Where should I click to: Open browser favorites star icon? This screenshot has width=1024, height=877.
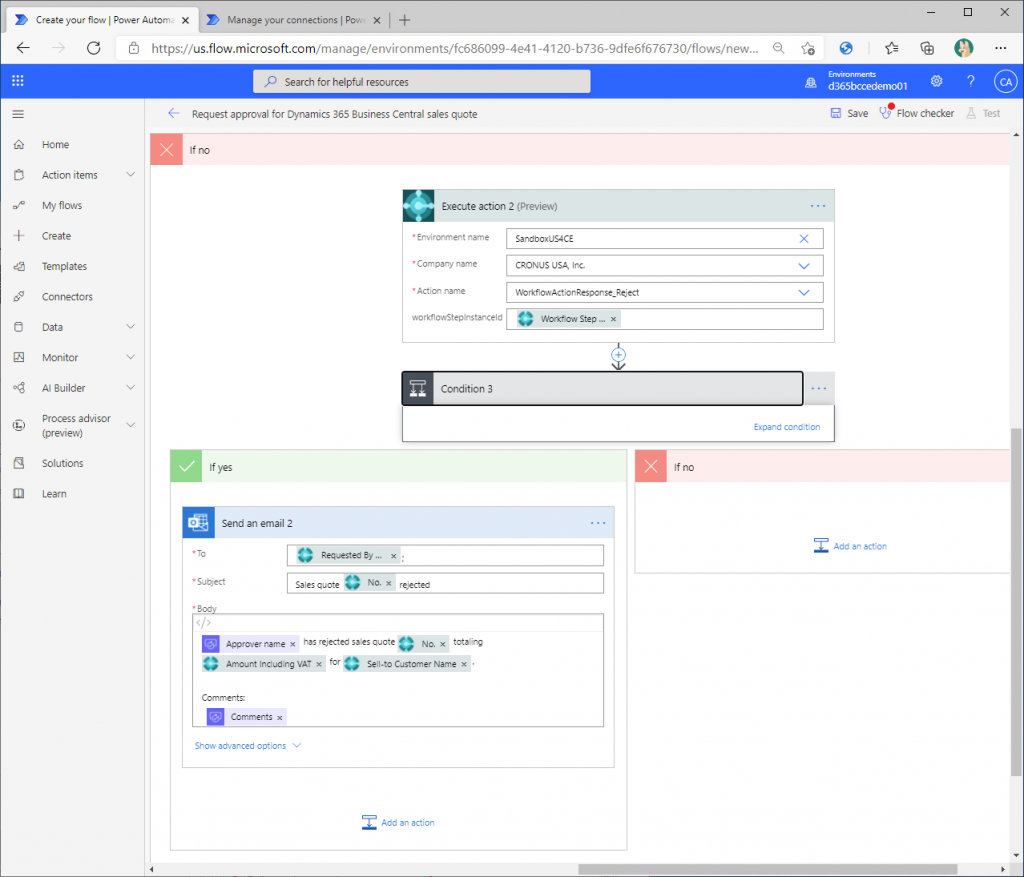point(891,48)
